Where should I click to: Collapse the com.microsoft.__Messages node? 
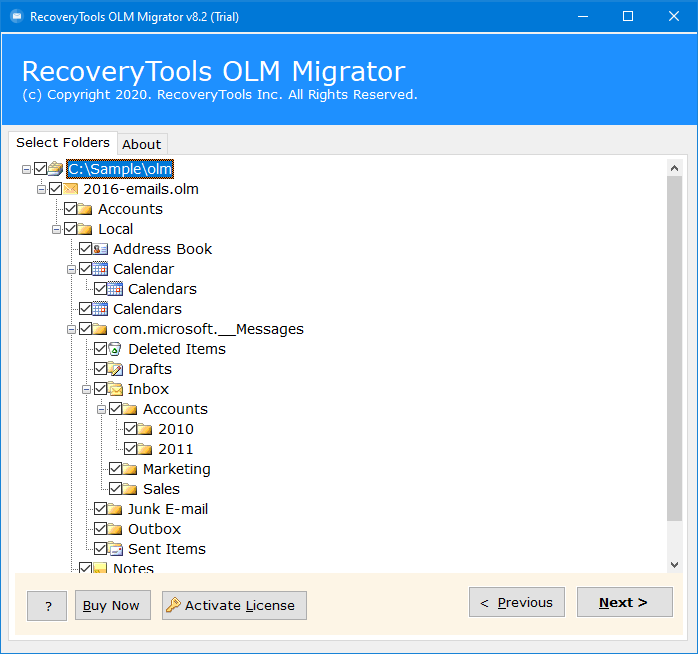pyautogui.click(x=71, y=329)
